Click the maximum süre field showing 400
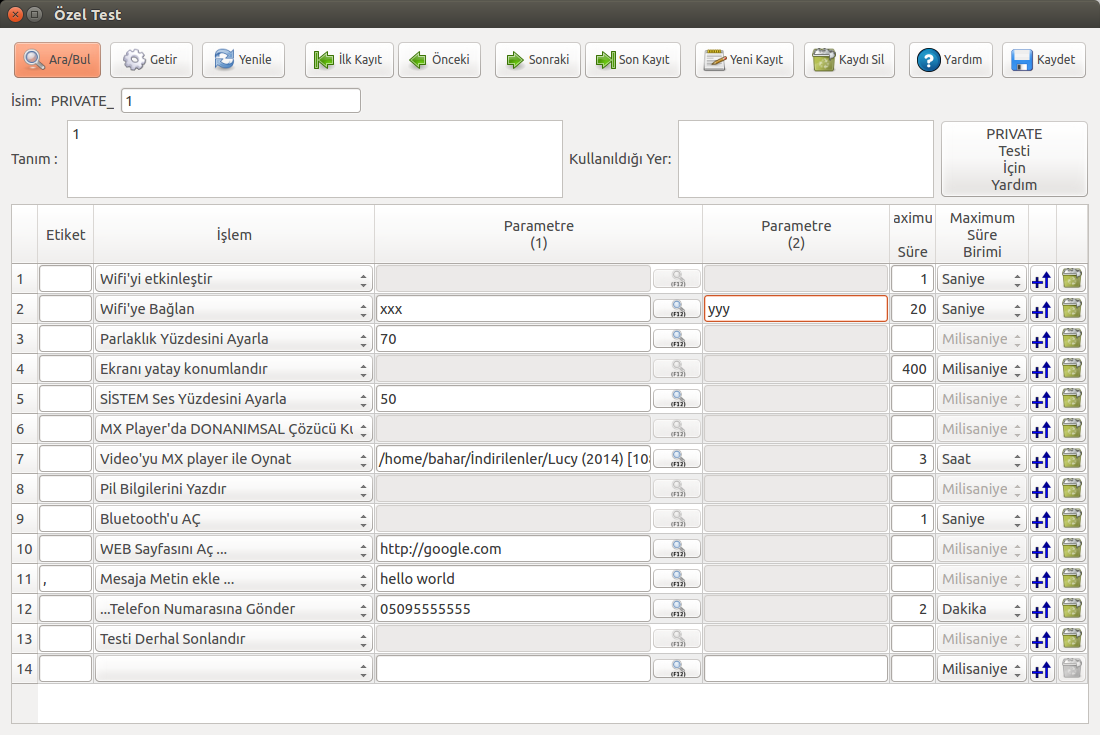Image resolution: width=1100 pixels, height=735 pixels. pyautogui.click(x=912, y=369)
